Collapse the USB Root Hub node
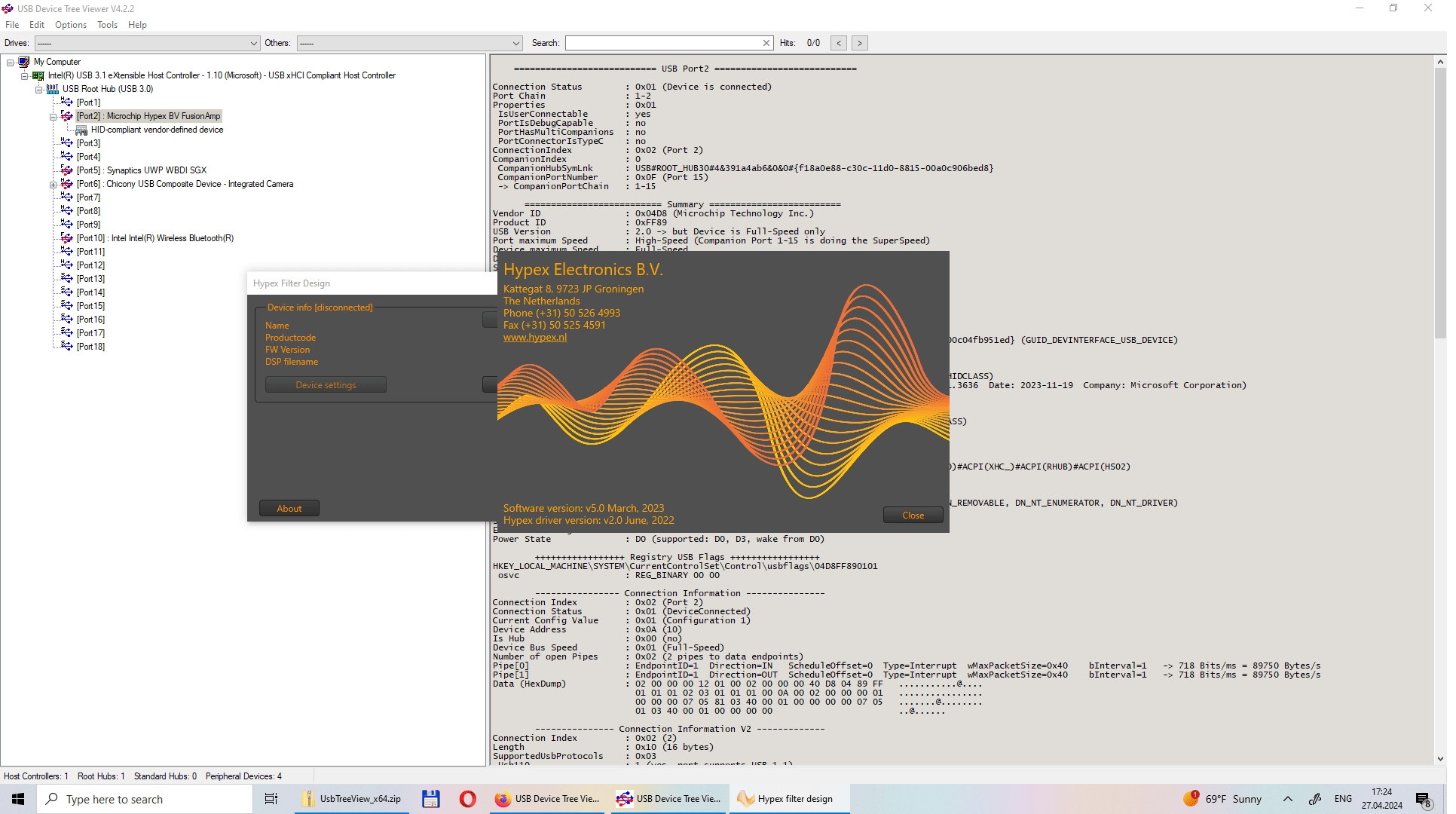Image resolution: width=1456 pixels, height=814 pixels. (39, 90)
